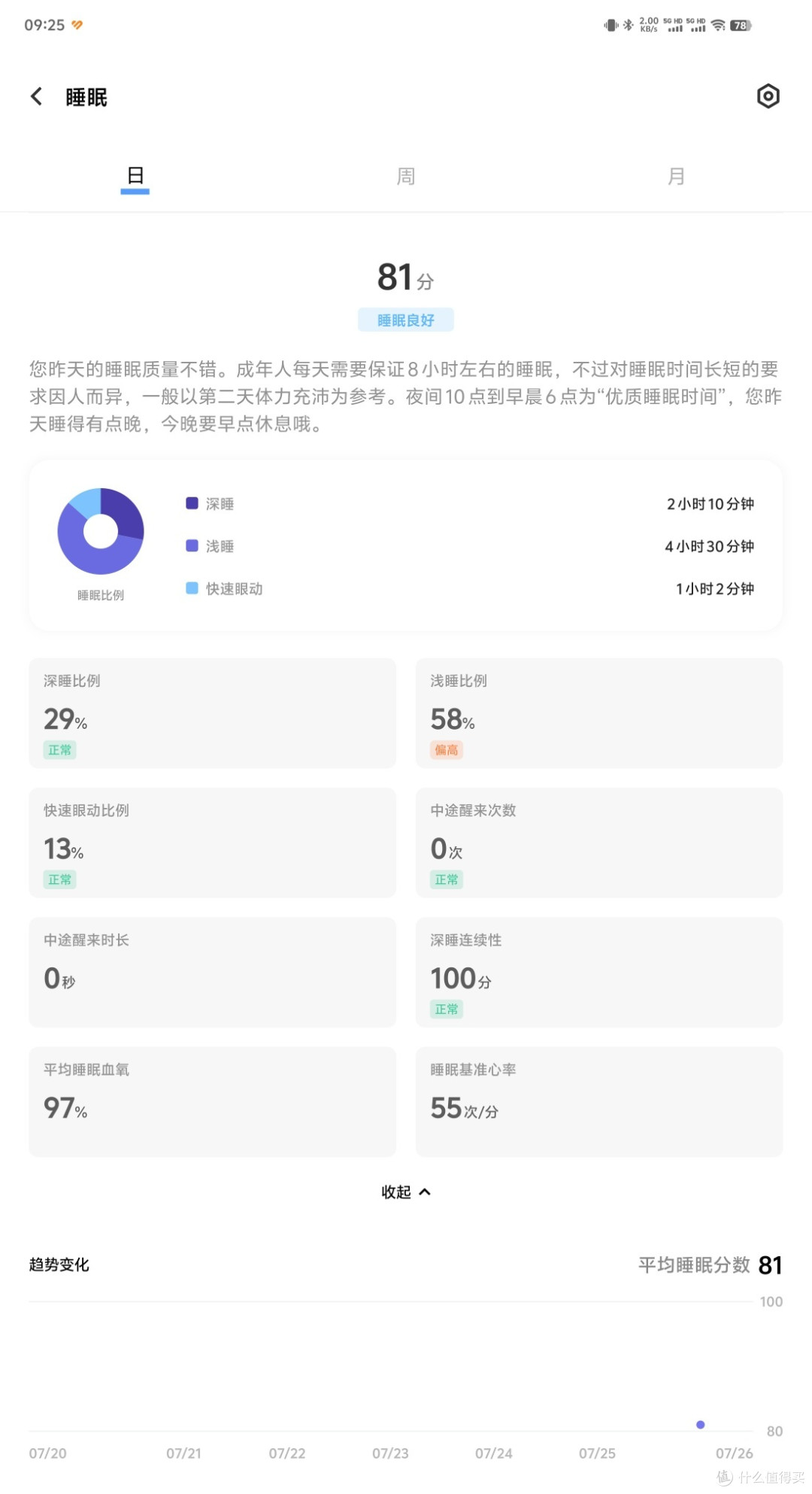Tap the Wi-Fi status bar icon
The height and width of the screenshot is (1494, 812).
(x=718, y=26)
